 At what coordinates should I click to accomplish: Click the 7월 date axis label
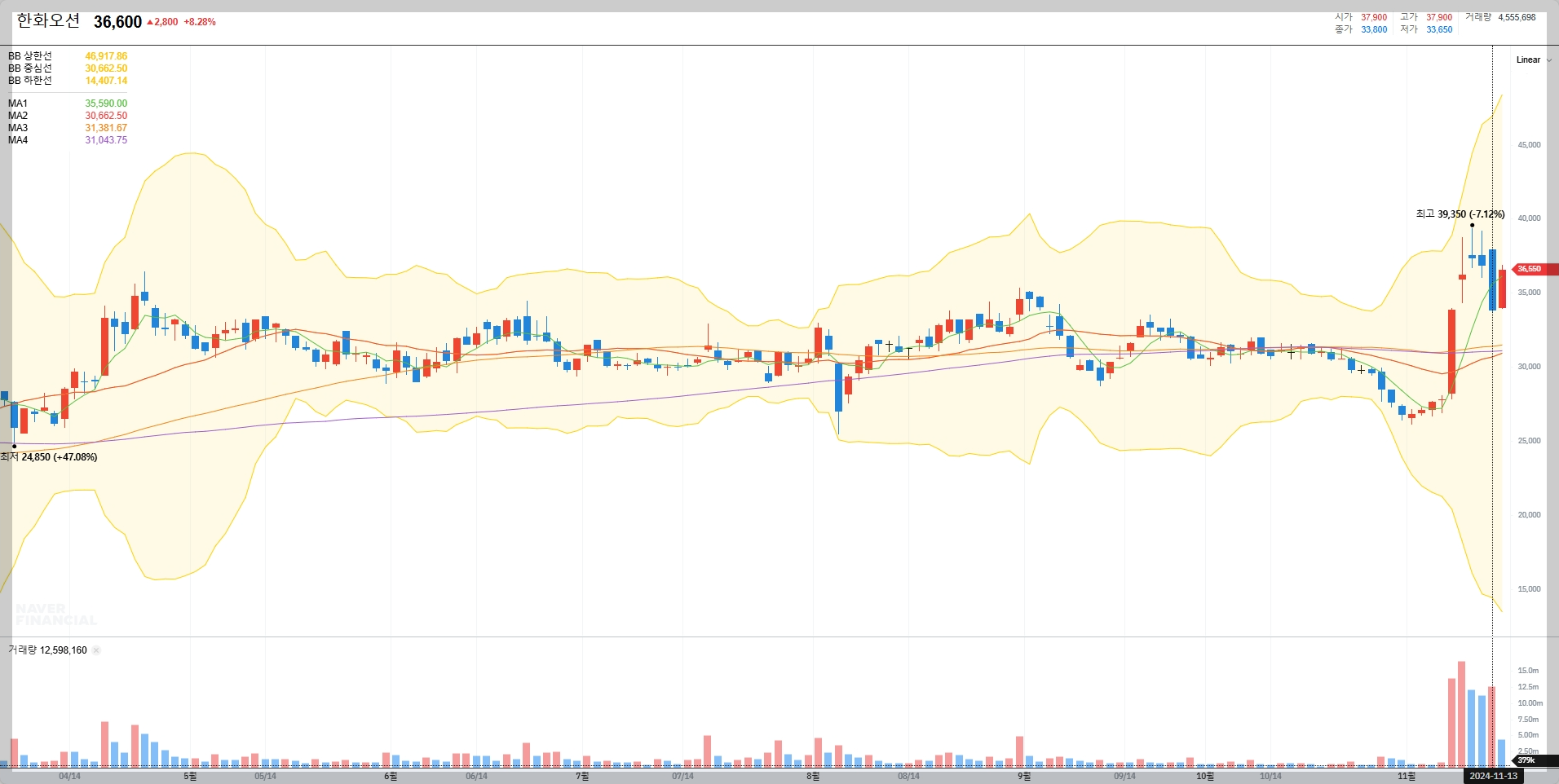coord(581,777)
